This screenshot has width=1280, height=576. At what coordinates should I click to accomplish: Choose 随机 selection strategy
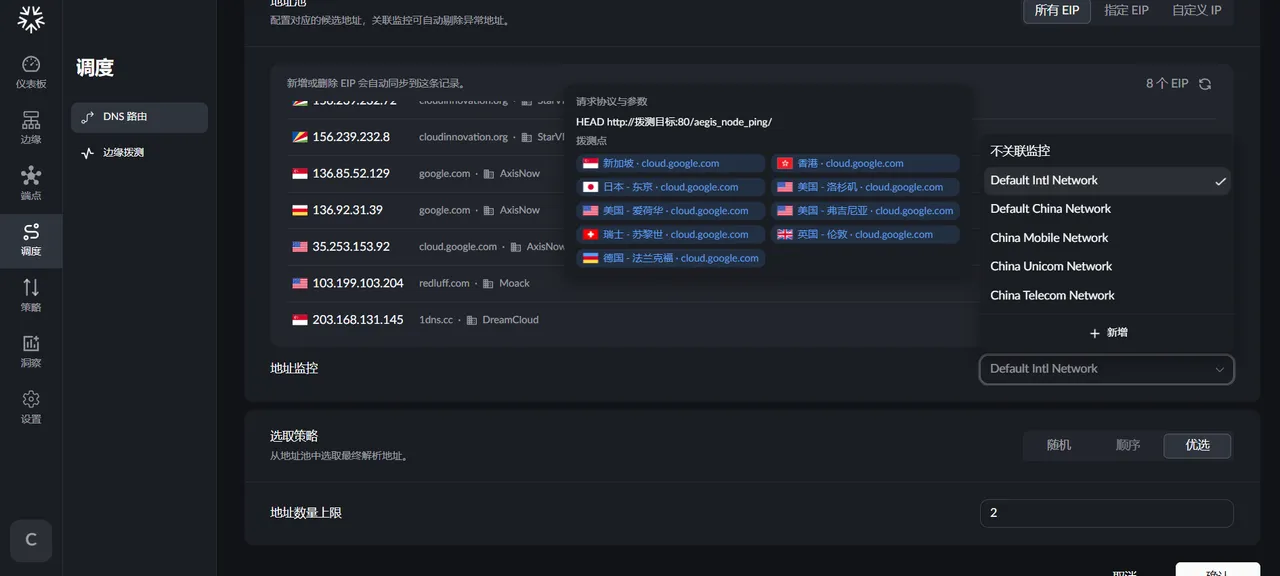1059,445
